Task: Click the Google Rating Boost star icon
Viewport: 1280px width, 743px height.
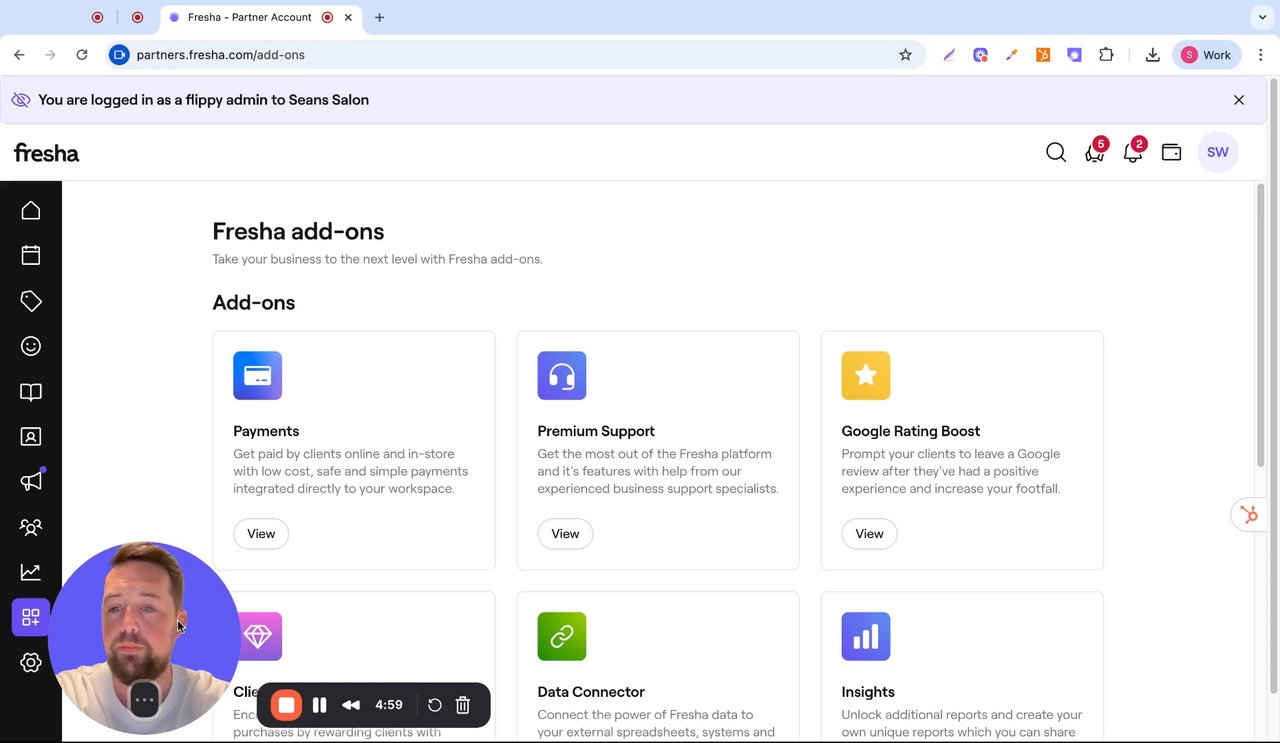Action: coord(866,375)
